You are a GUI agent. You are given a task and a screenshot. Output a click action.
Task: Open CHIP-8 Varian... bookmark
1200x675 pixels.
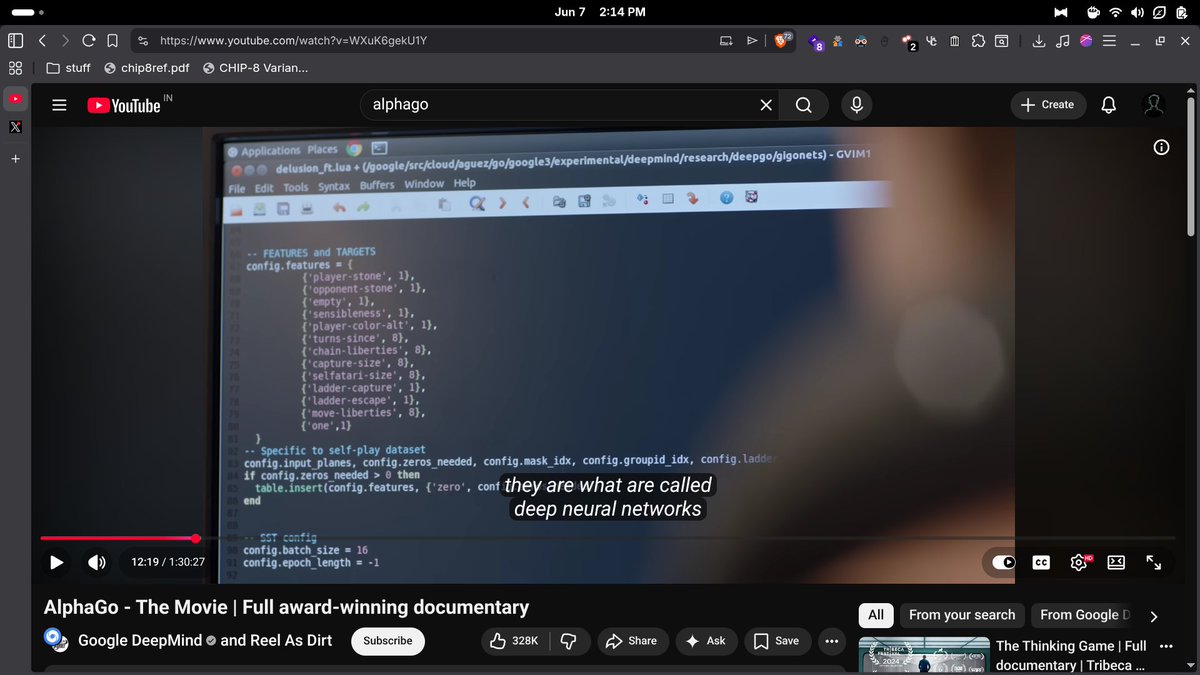(255, 68)
